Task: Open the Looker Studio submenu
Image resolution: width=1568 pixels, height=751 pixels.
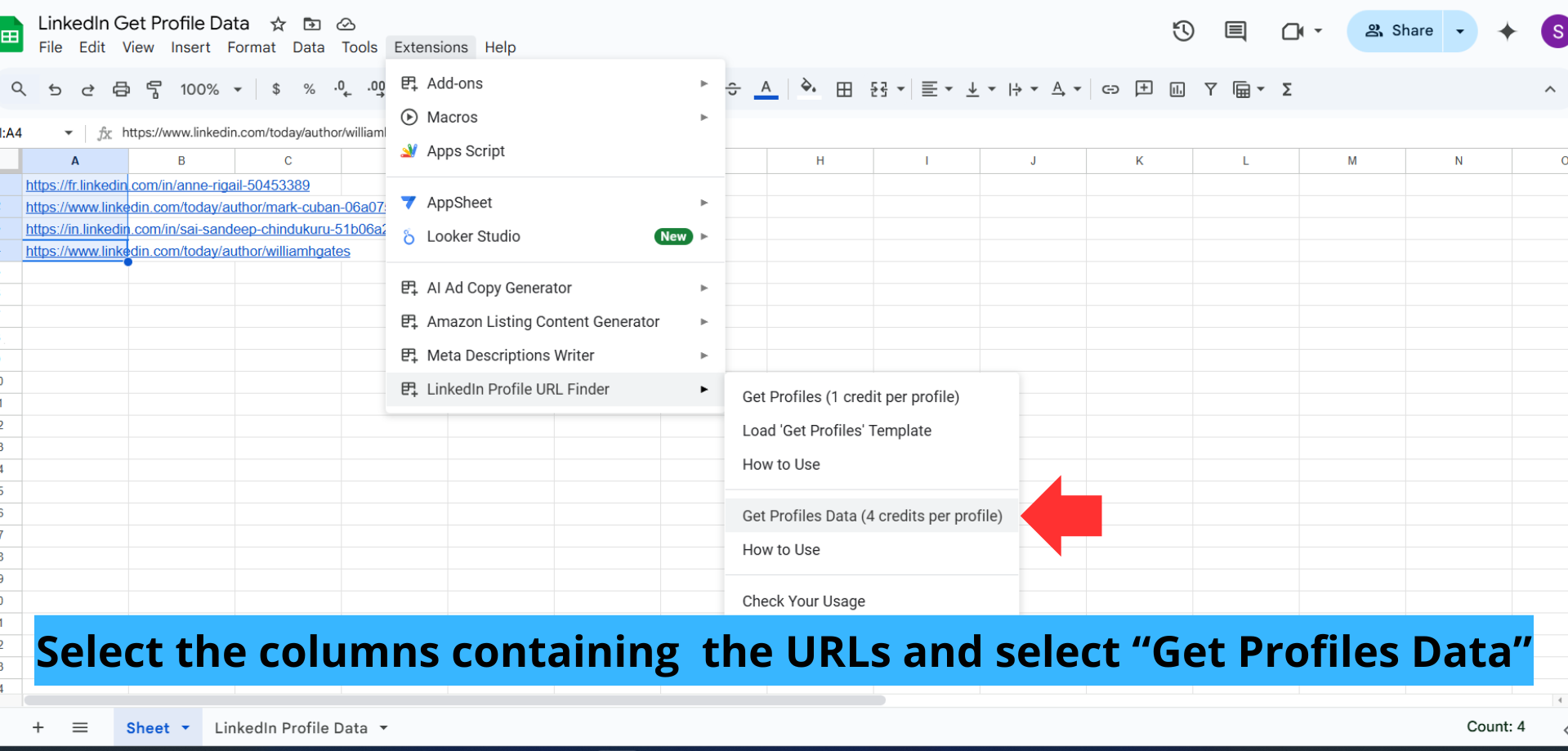Action: pos(555,236)
